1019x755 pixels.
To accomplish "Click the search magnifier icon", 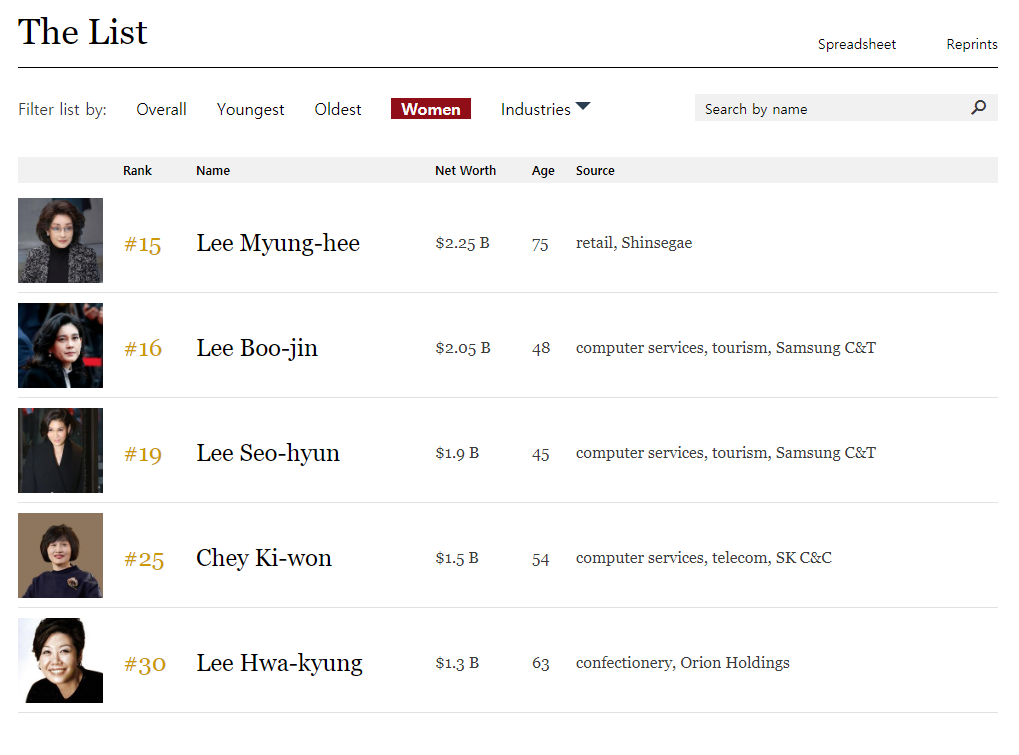I will [979, 107].
